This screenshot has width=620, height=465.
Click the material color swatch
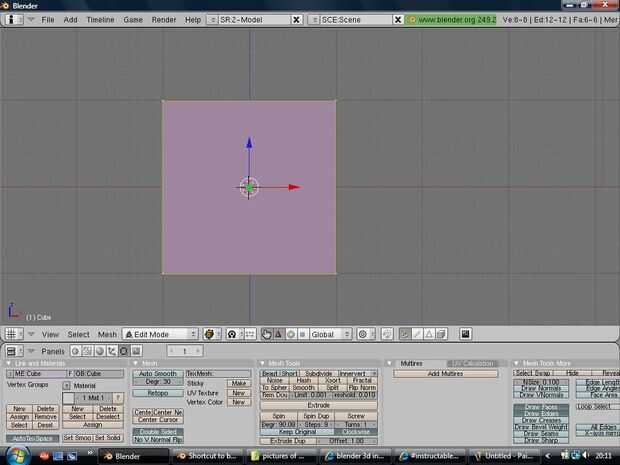click(68, 398)
